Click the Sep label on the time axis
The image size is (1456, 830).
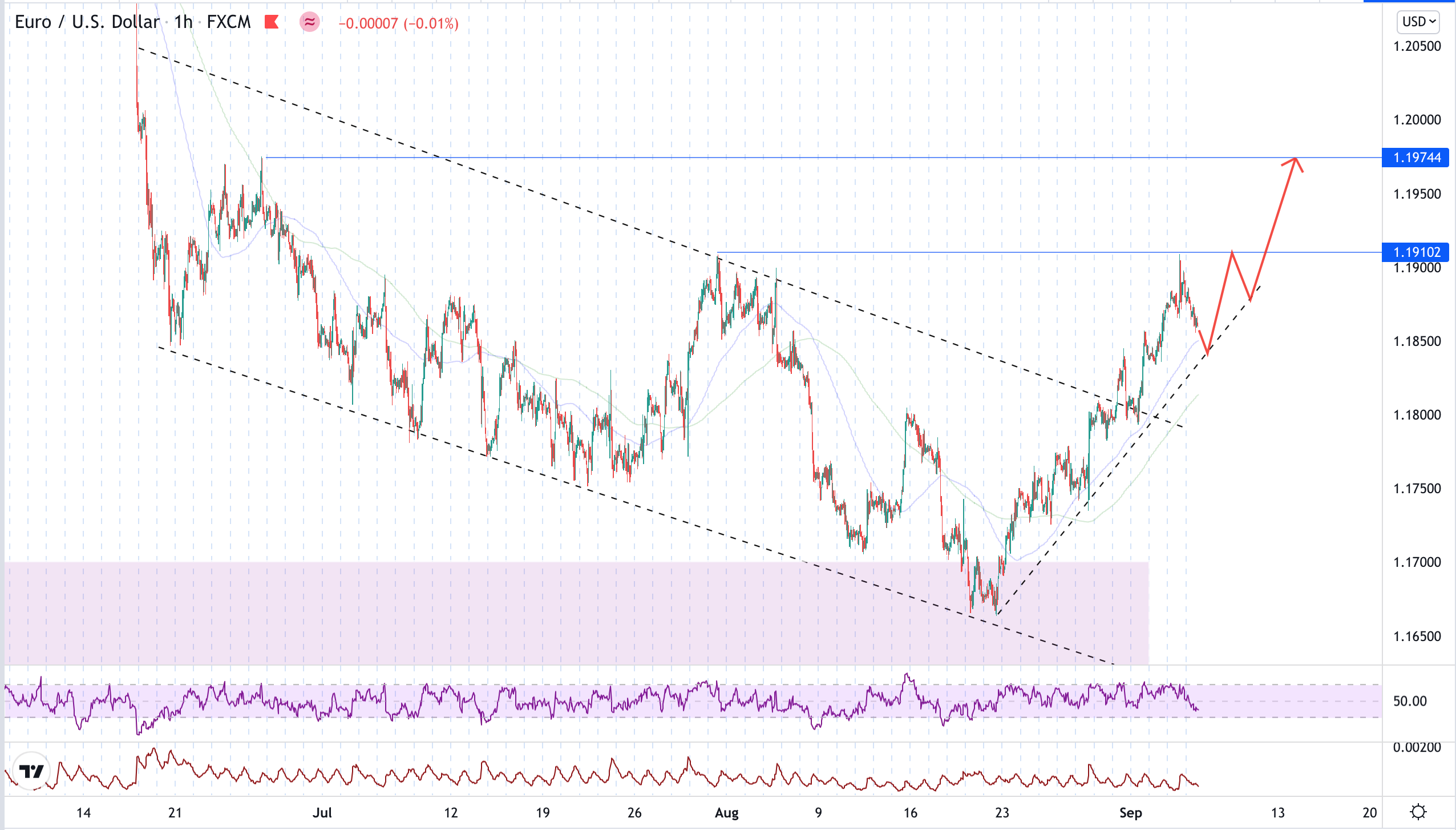coord(1130,813)
